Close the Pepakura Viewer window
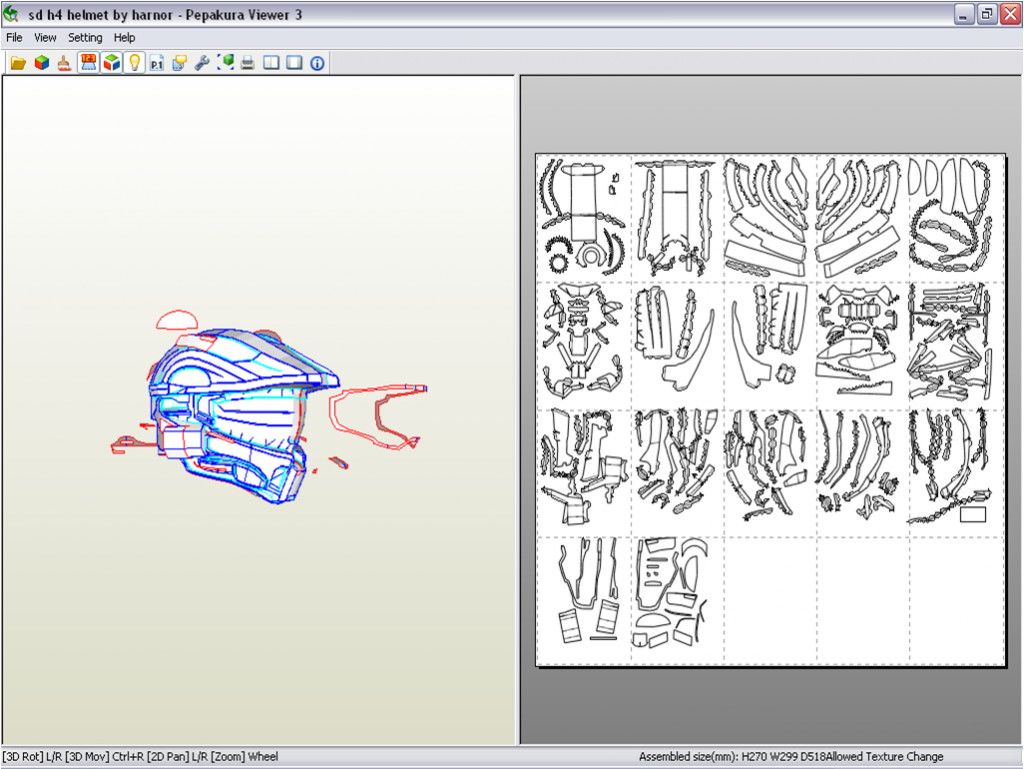The height and width of the screenshot is (769, 1024). 1010,14
